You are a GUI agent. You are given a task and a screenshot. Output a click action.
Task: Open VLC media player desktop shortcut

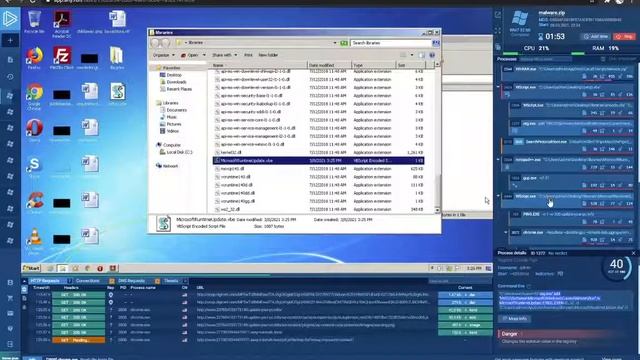pos(34,241)
